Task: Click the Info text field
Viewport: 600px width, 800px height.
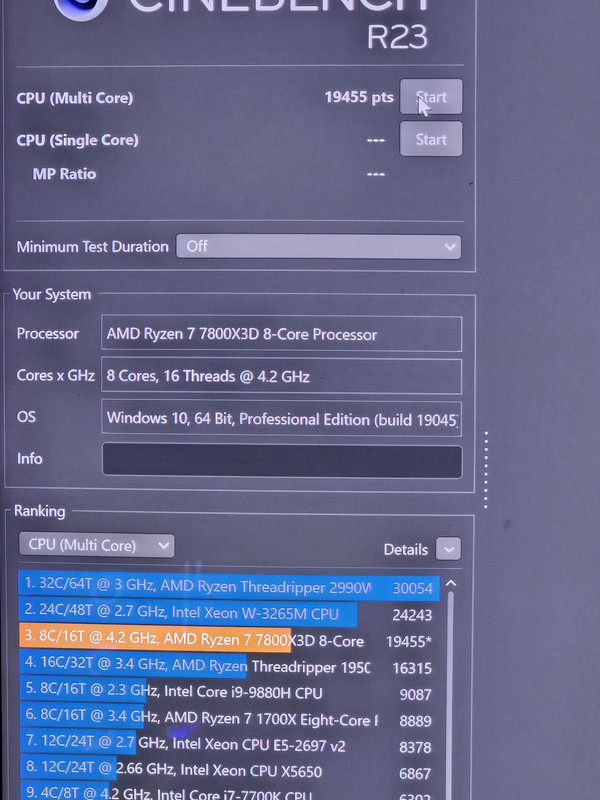Action: point(282,461)
